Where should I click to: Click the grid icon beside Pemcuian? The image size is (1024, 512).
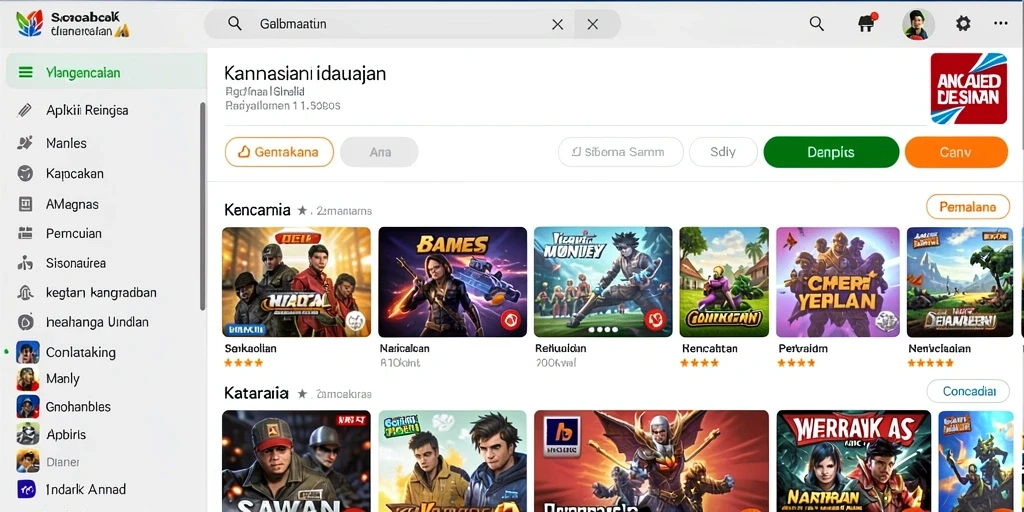coord(25,233)
